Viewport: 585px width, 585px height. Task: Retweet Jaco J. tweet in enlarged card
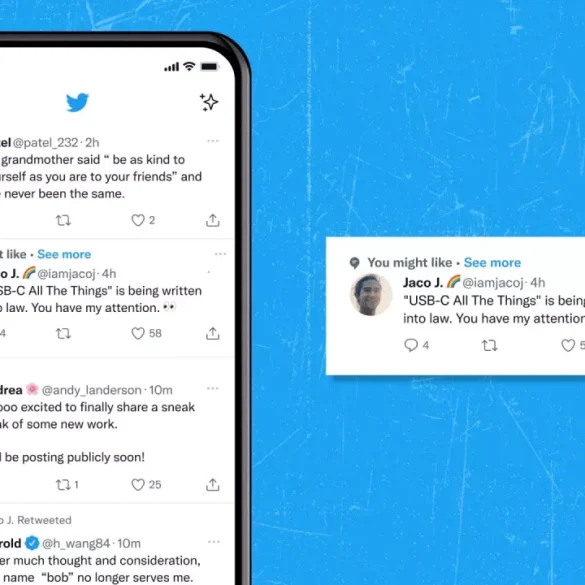point(489,345)
